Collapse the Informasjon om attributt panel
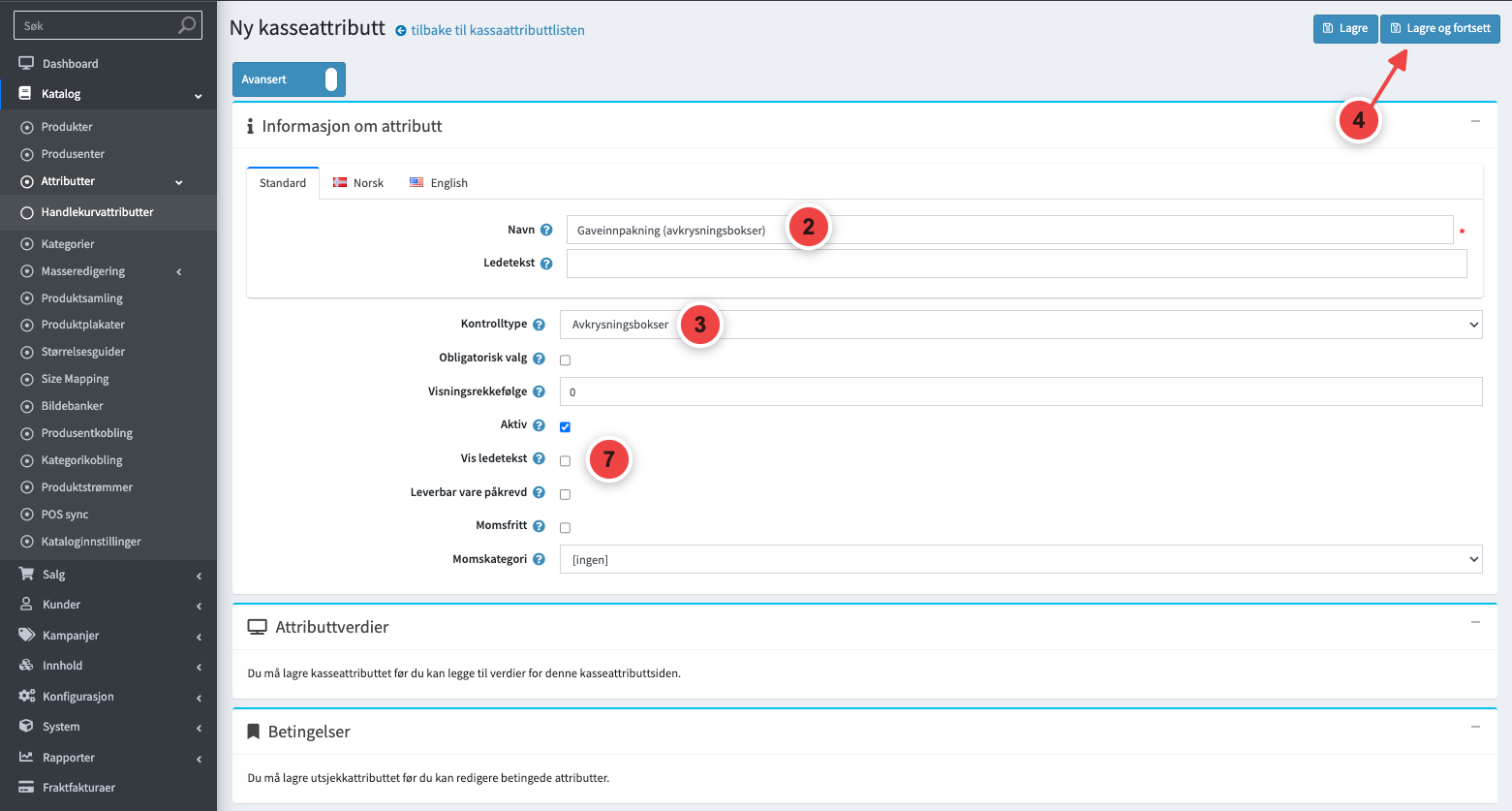Image resolution: width=1512 pixels, height=811 pixels. 1475,121
